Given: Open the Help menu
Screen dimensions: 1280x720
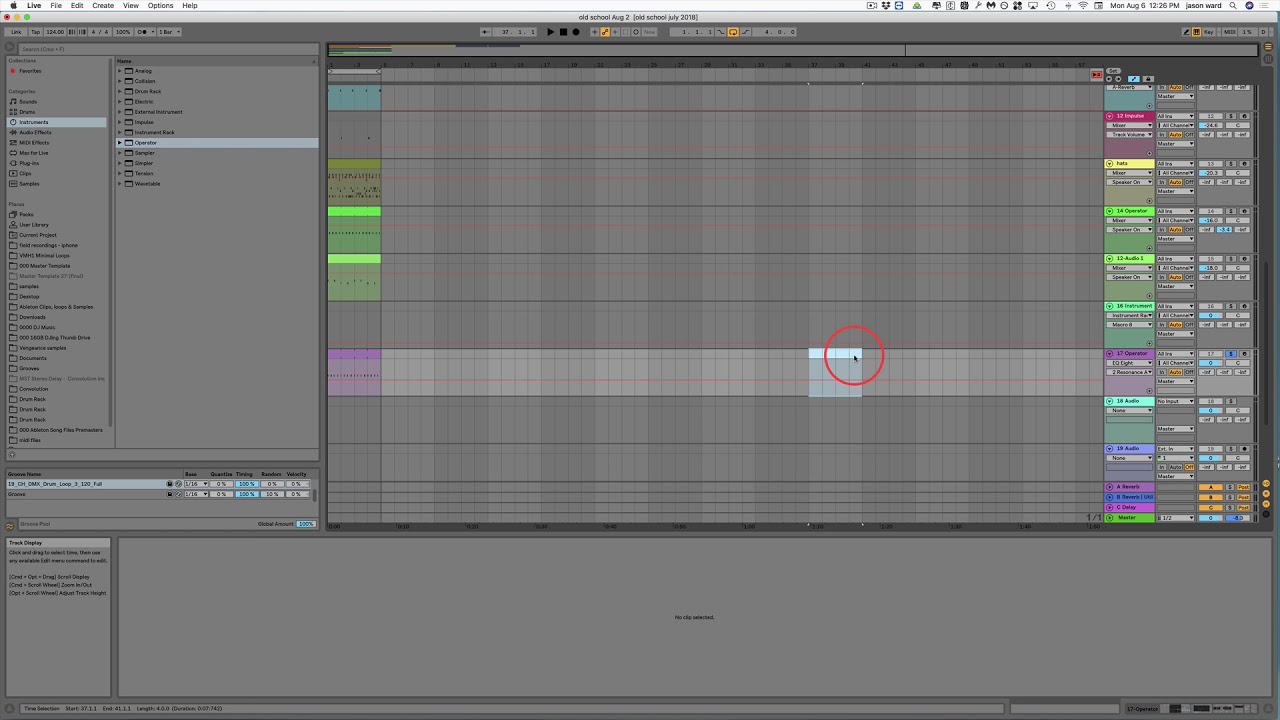Looking at the screenshot, I should (189, 6).
